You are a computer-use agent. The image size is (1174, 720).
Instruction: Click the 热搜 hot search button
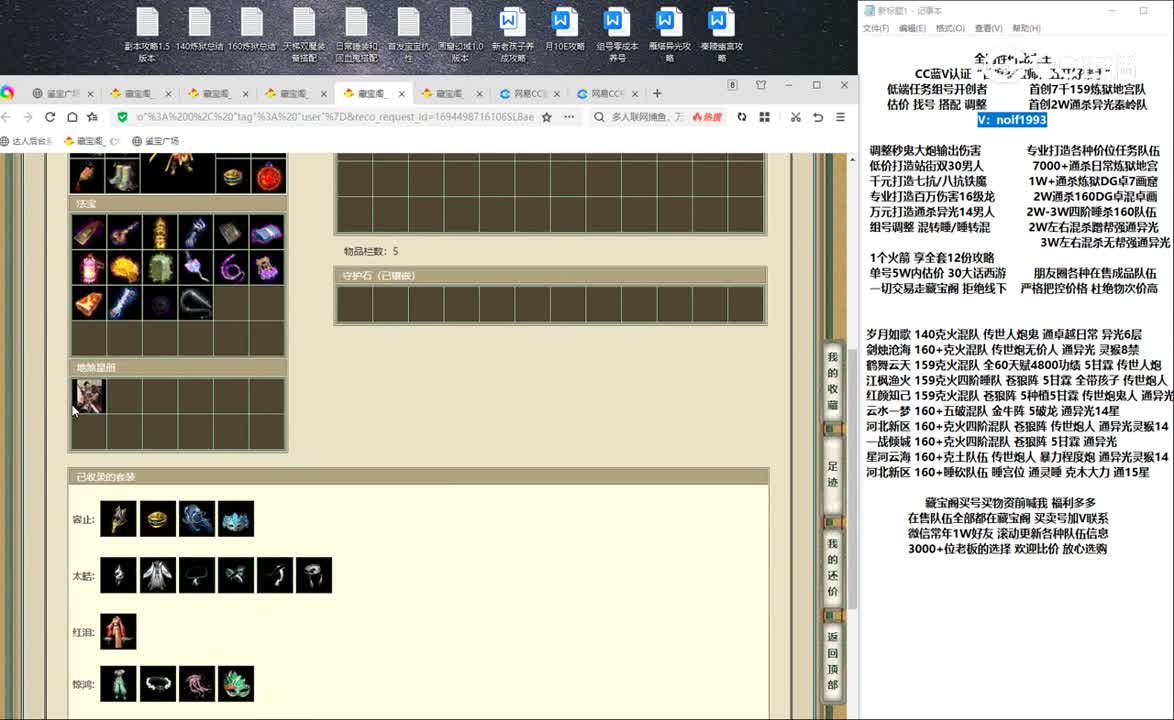(x=708, y=117)
